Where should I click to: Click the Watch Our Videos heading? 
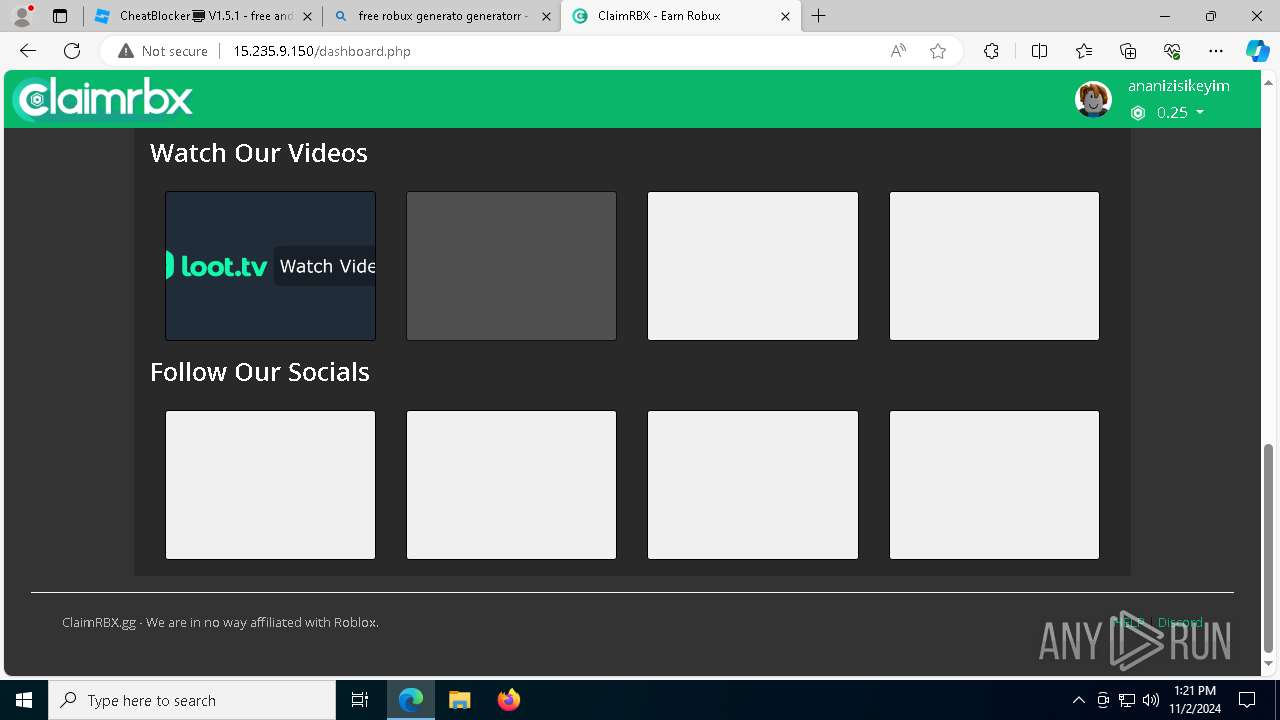pyautogui.click(x=259, y=153)
